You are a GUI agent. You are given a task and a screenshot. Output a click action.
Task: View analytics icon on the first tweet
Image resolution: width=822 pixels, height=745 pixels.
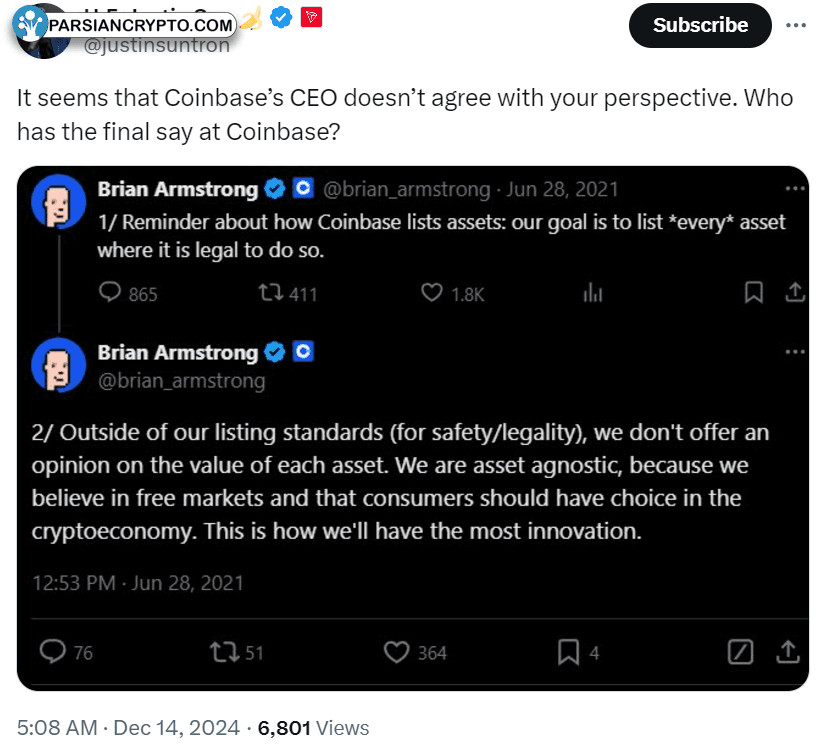pos(592,293)
